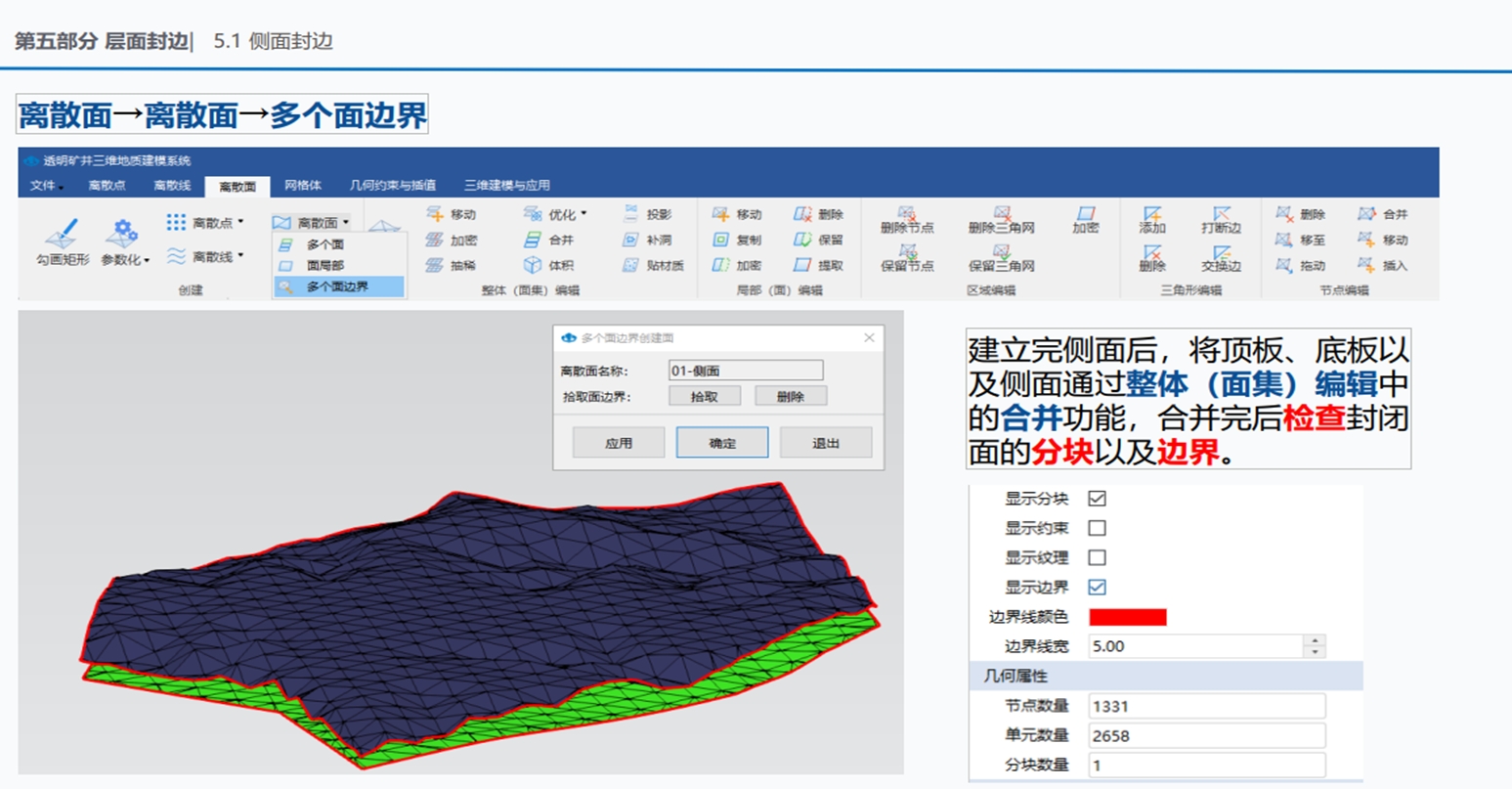Enable the 显示约束 checkbox
The height and width of the screenshot is (789, 1512).
point(1097,528)
